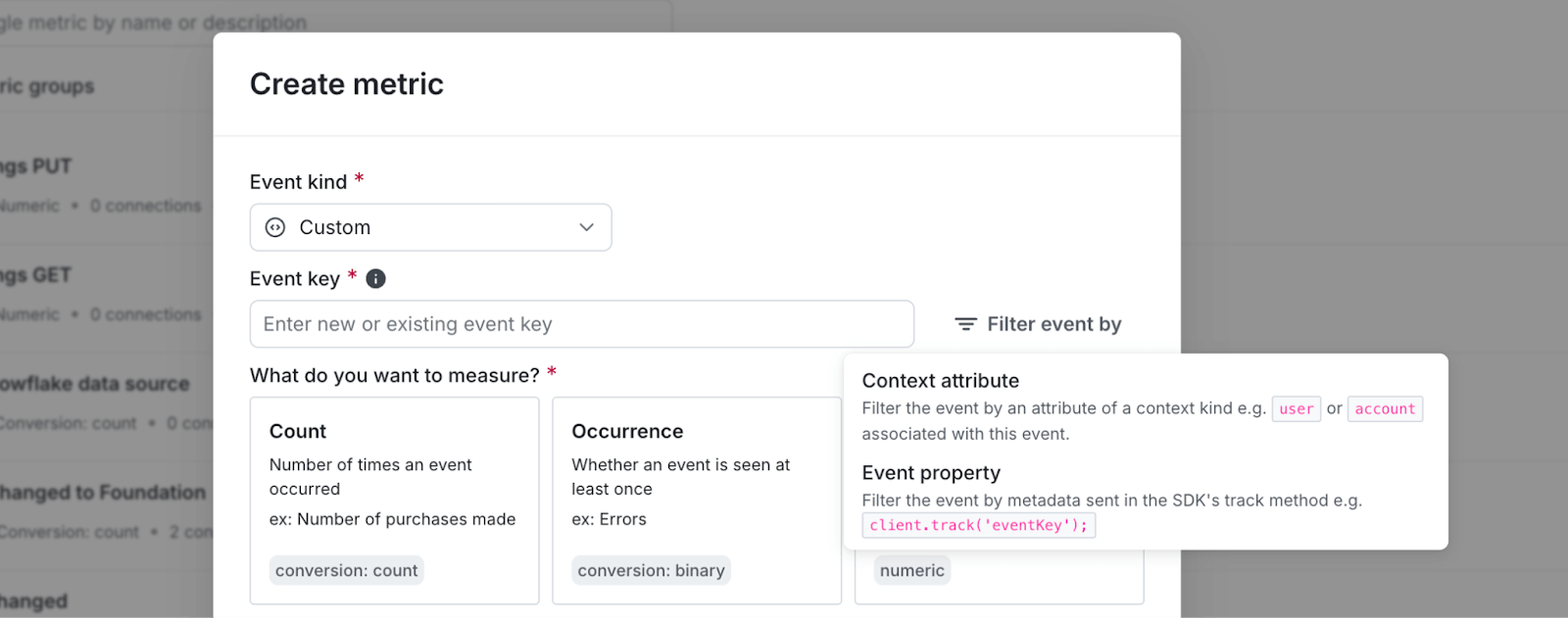Select the Occurrence measurement card

pos(696,499)
